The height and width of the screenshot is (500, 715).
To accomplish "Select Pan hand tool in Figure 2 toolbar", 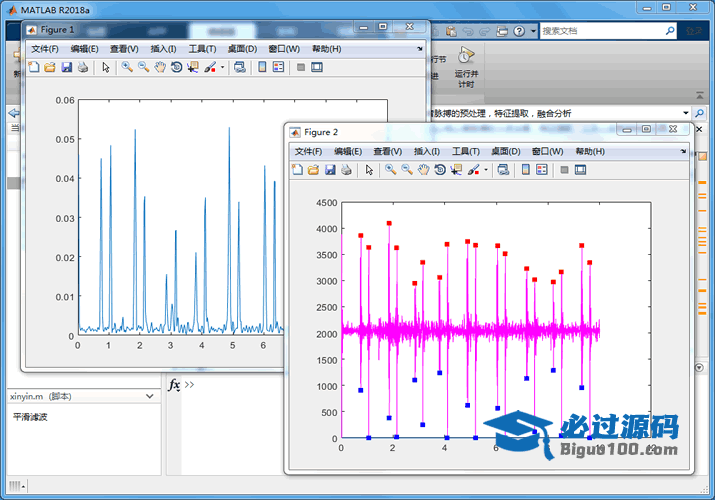I will (423, 170).
